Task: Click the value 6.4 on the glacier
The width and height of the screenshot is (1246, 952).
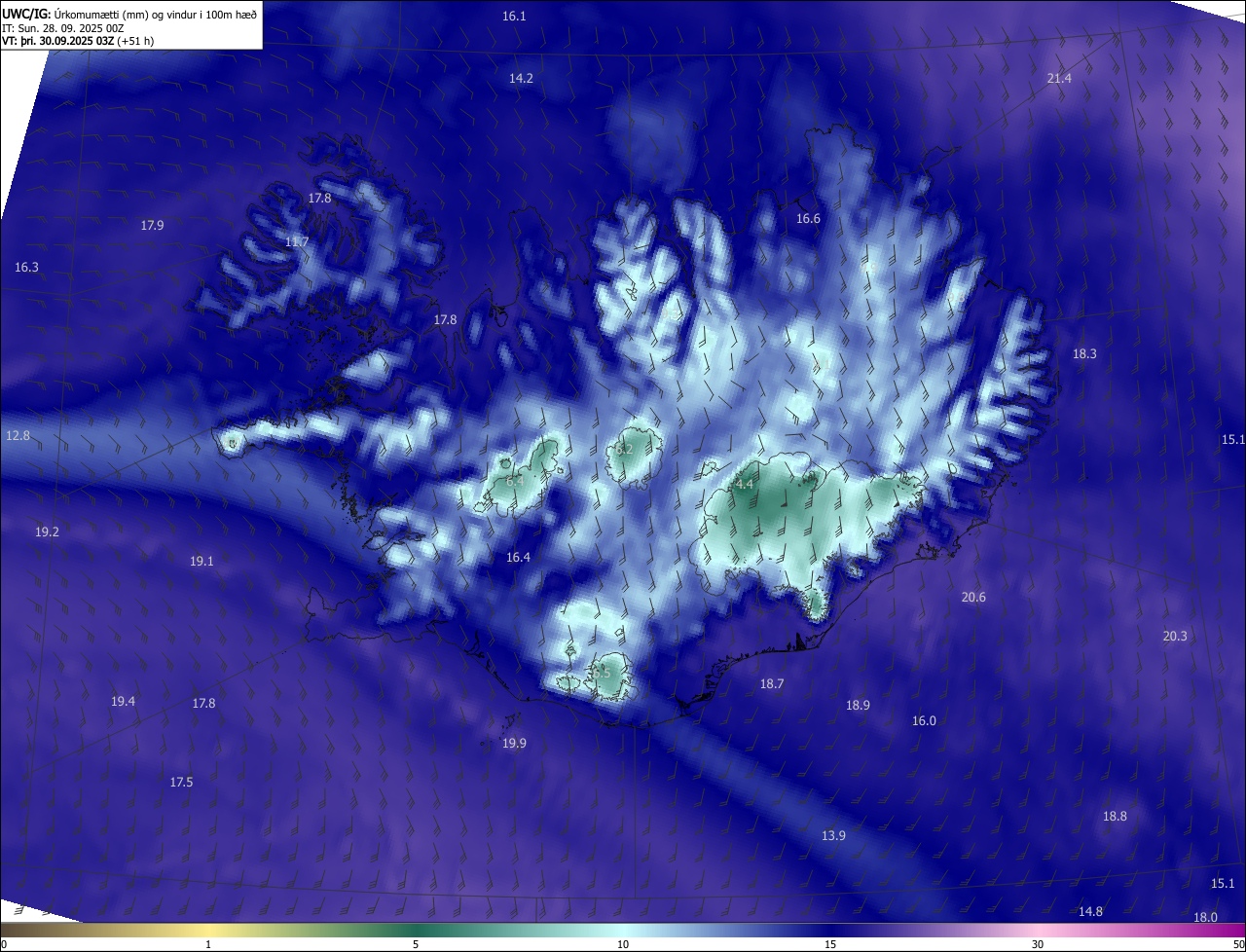Action: pos(516,481)
